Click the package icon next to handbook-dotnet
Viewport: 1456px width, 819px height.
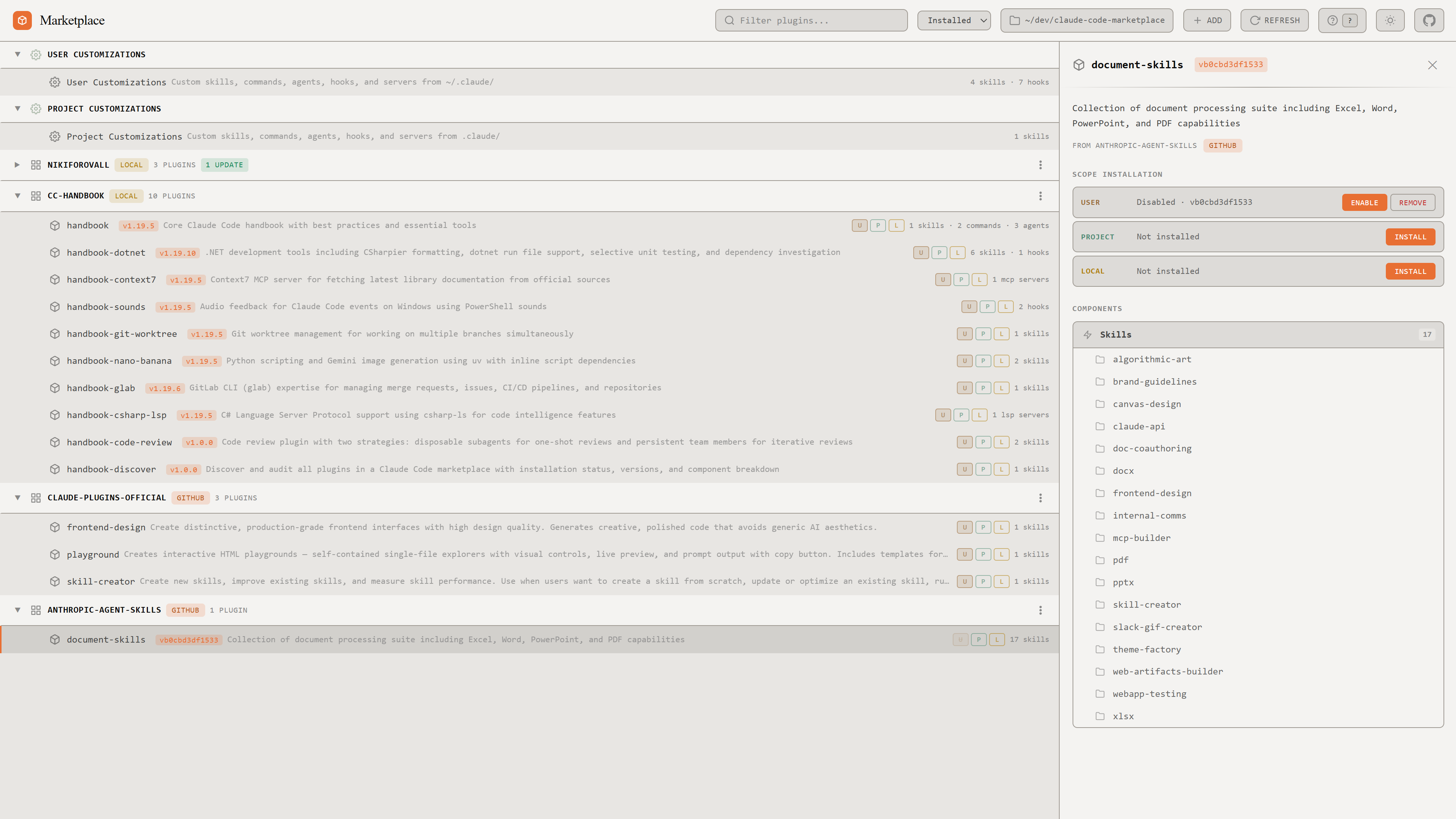tap(55, 253)
